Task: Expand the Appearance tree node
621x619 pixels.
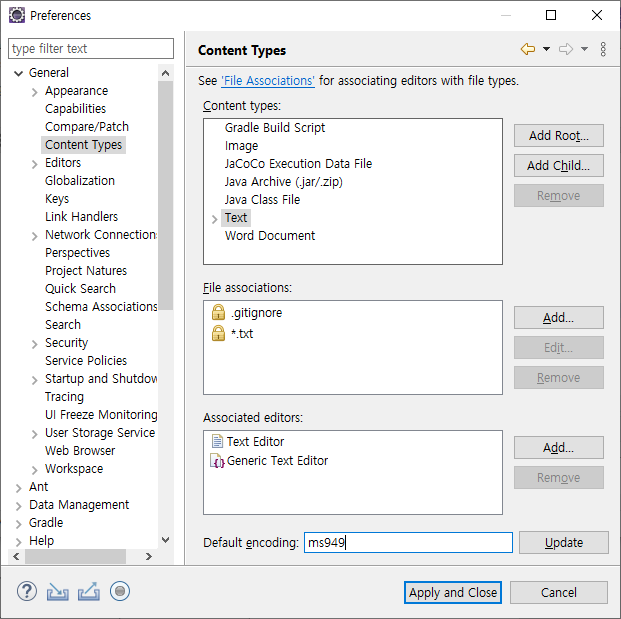Action: click(34, 92)
